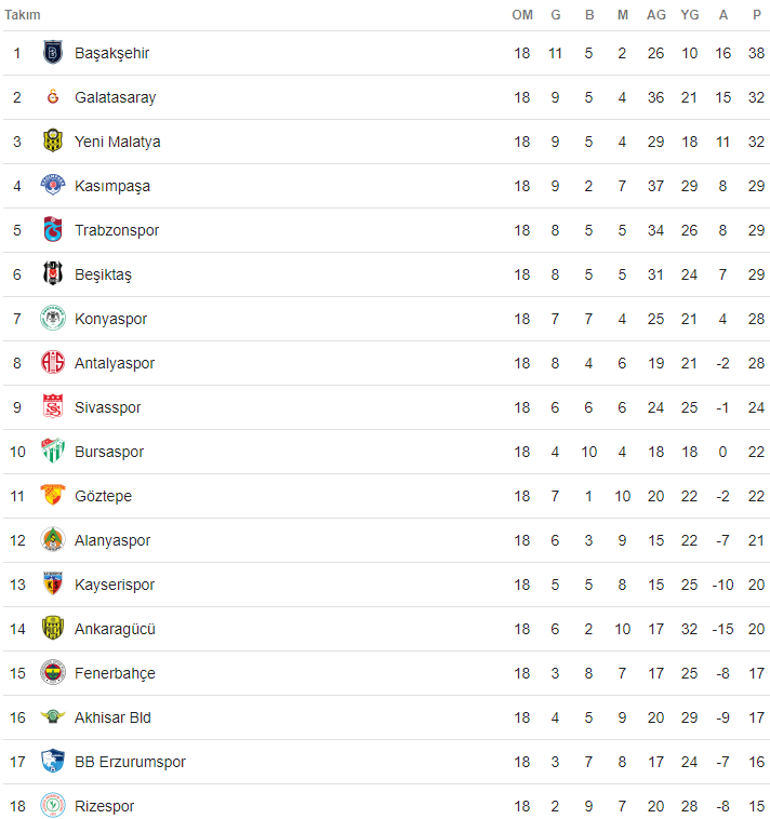Screen dimensions: 770x819
Task: Click the Beşiktaş eagle crest
Action: [x=53, y=273]
